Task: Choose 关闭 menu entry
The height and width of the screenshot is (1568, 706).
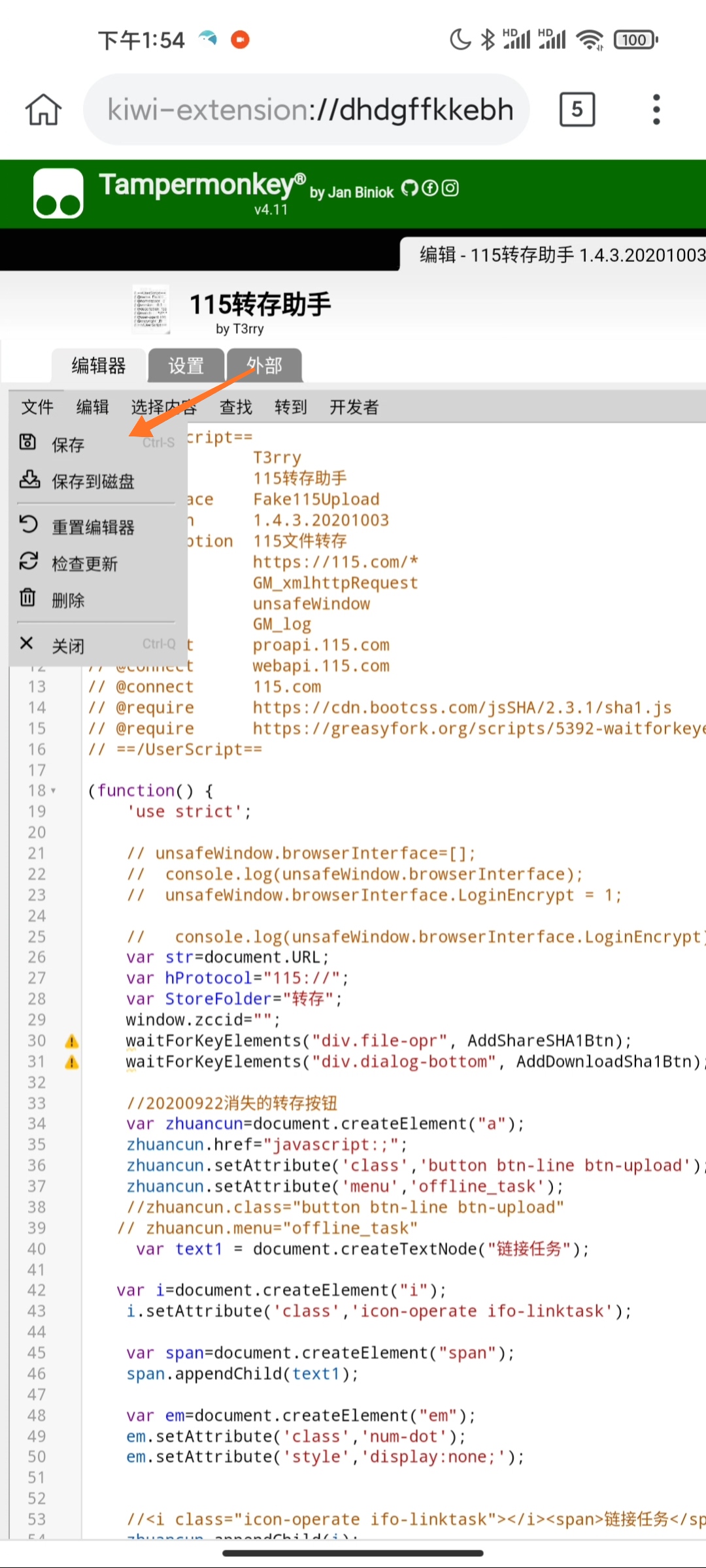Action: click(x=98, y=645)
